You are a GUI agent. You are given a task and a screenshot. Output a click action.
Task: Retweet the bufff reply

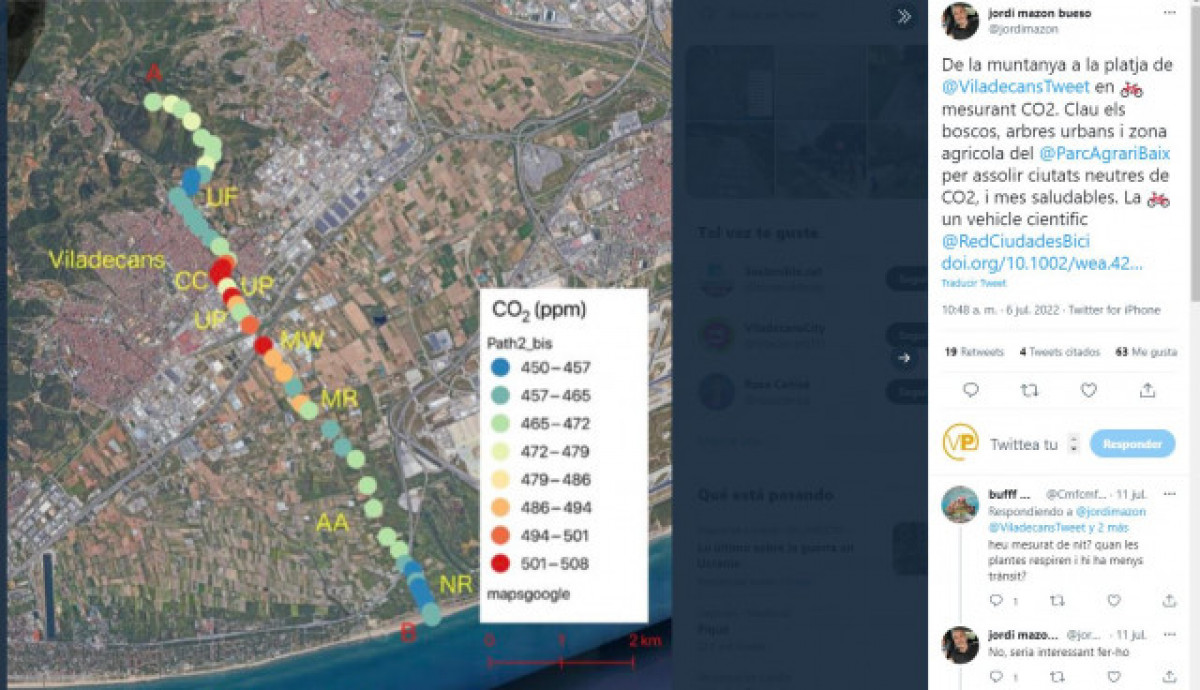pyautogui.click(x=1056, y=600)
